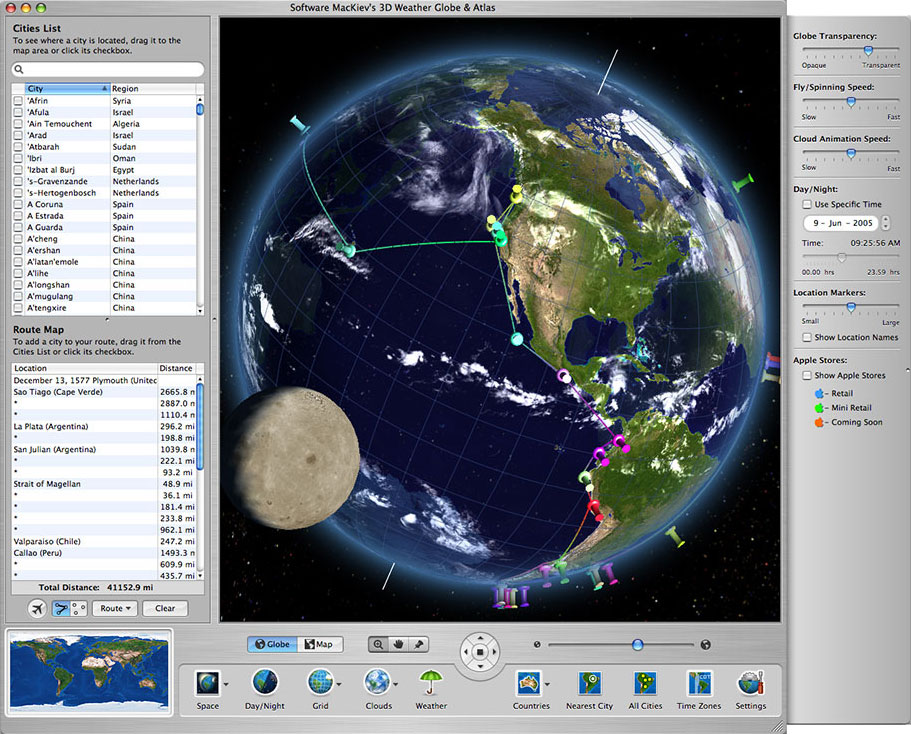The image size is (911, 734).
Task: Click the search magnifier in Cities List
Action: [19, 69]
